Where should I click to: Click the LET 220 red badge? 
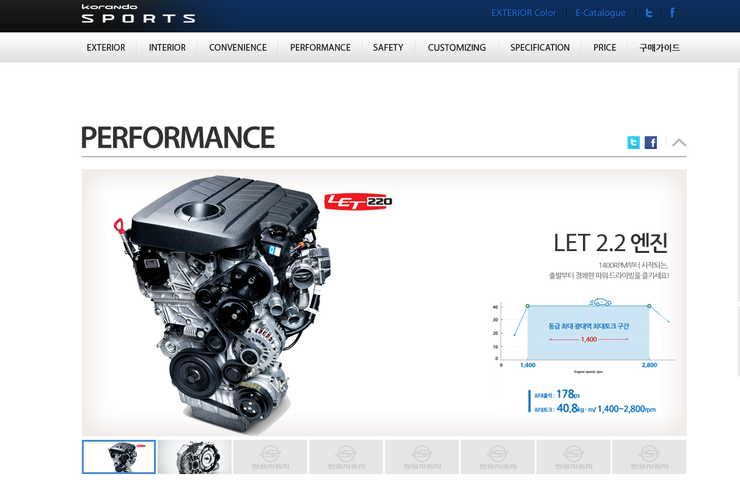pos(359,202)
